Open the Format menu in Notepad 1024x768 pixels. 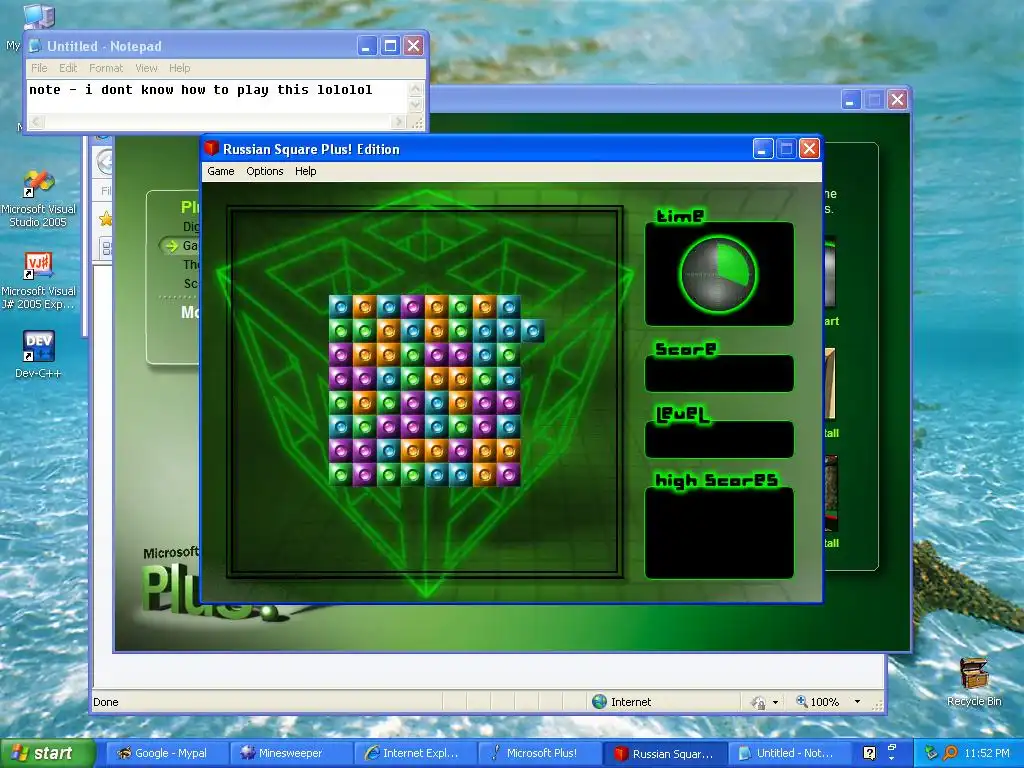point(106,68)
